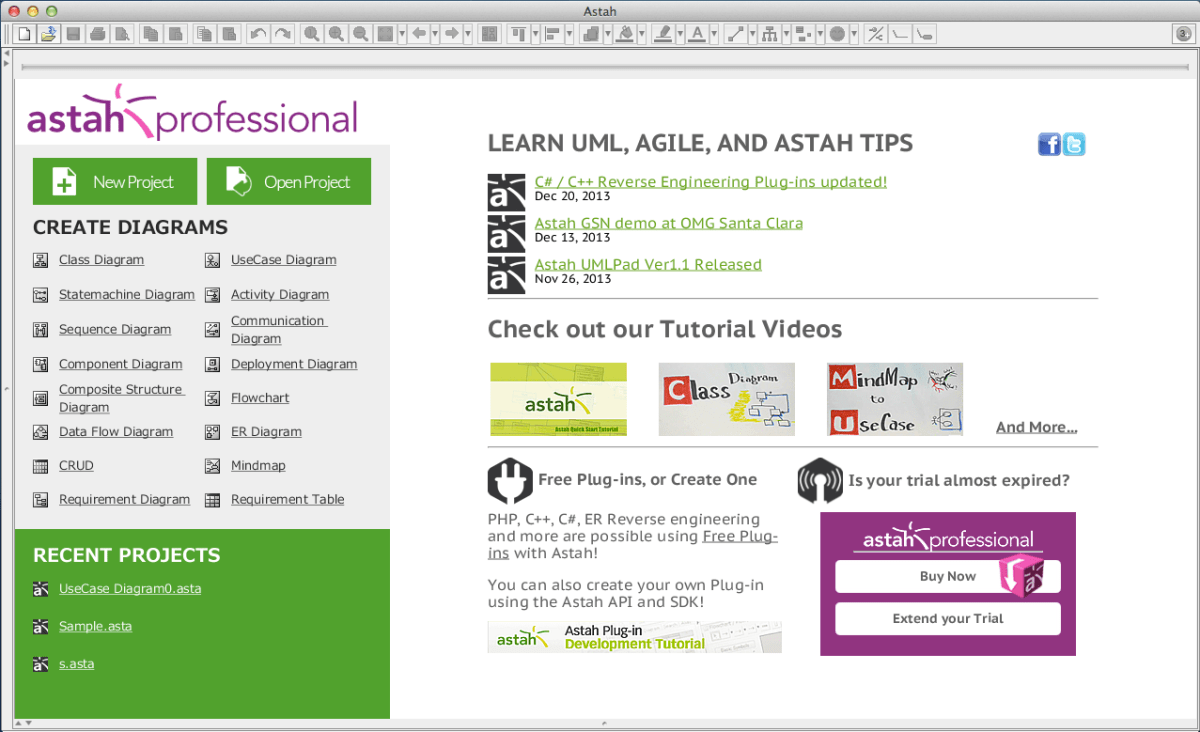Click the Undo icon in the toolbar

point(259,33)
